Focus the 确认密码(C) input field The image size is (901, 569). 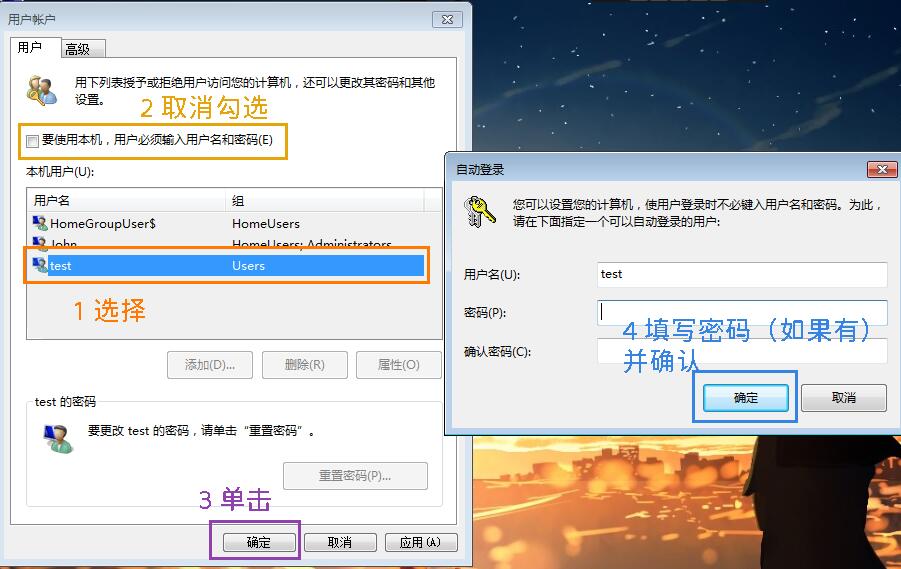[x=742, y=351]
